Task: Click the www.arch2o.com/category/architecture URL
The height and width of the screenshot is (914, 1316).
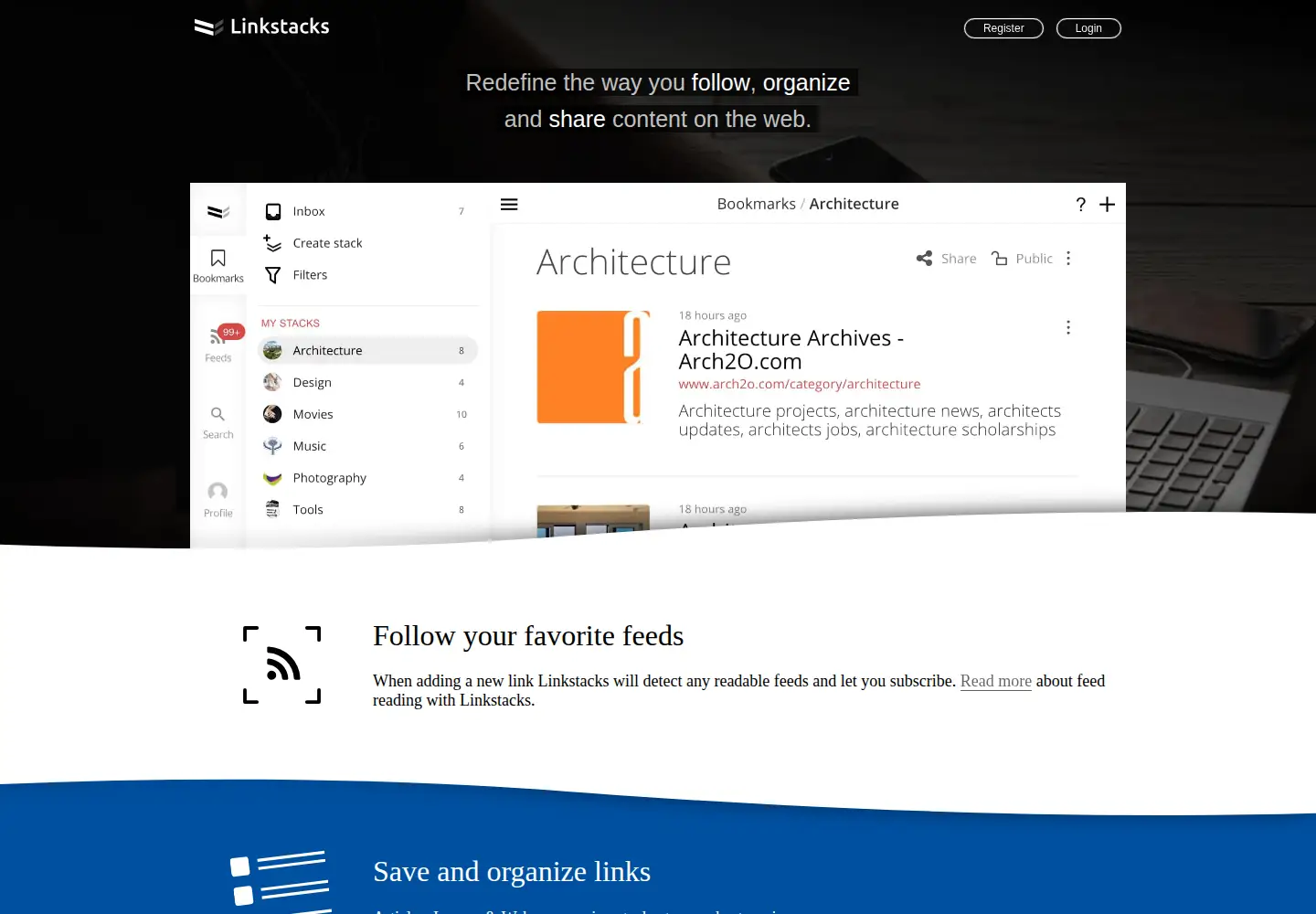Action: pyautogui.click(x=800, y=384)
